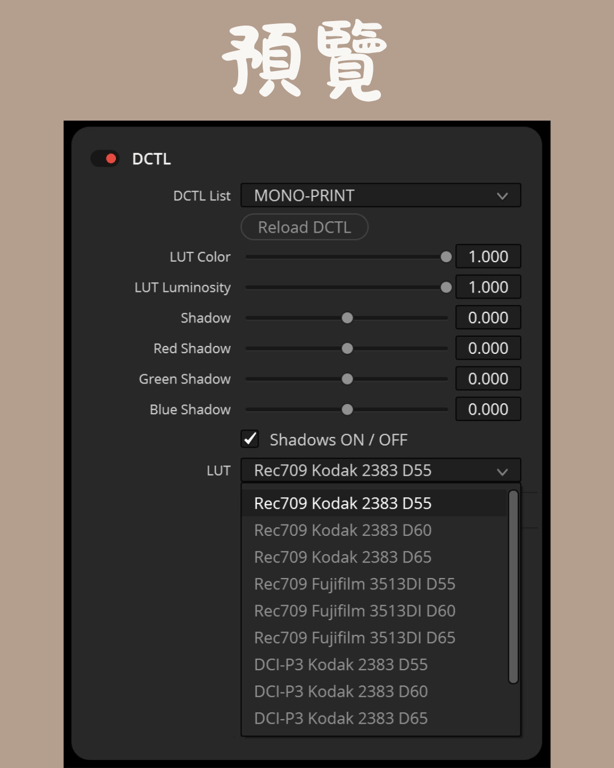The image size is (614, 768).
Task: Click the LUT list scrollbar thumb
Action: [x=513, y=587]
